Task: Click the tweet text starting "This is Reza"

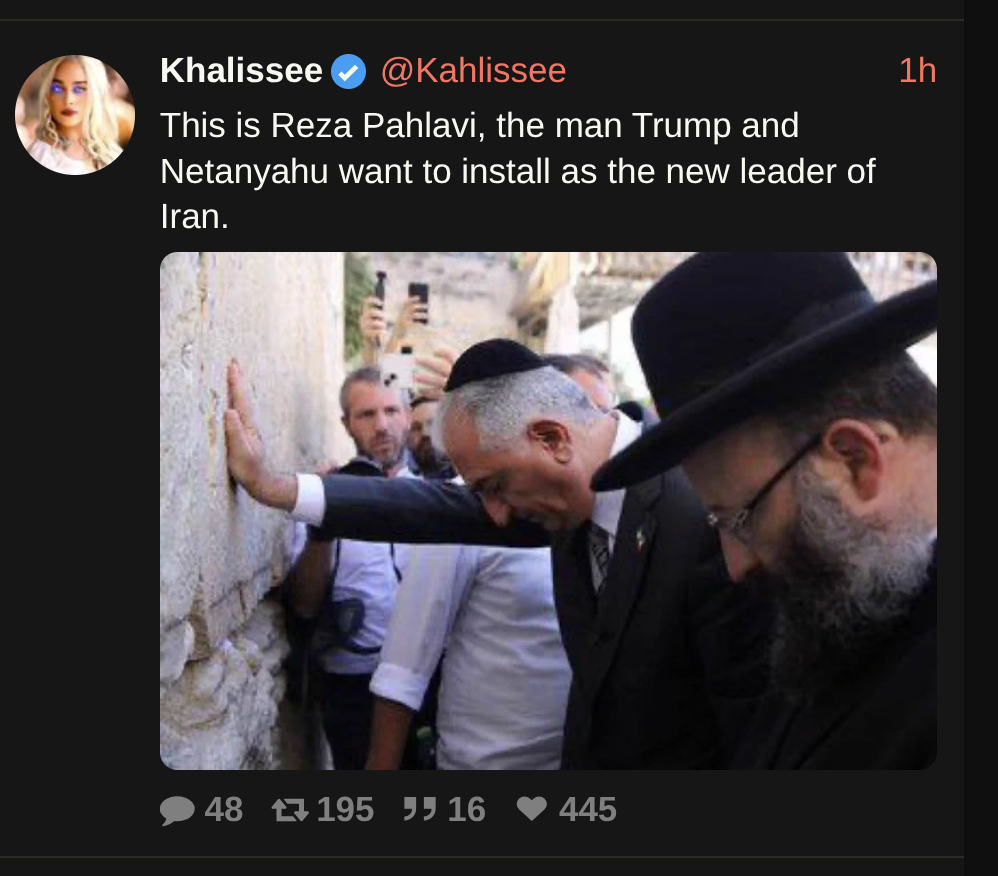Action: [x=517, y=171]
